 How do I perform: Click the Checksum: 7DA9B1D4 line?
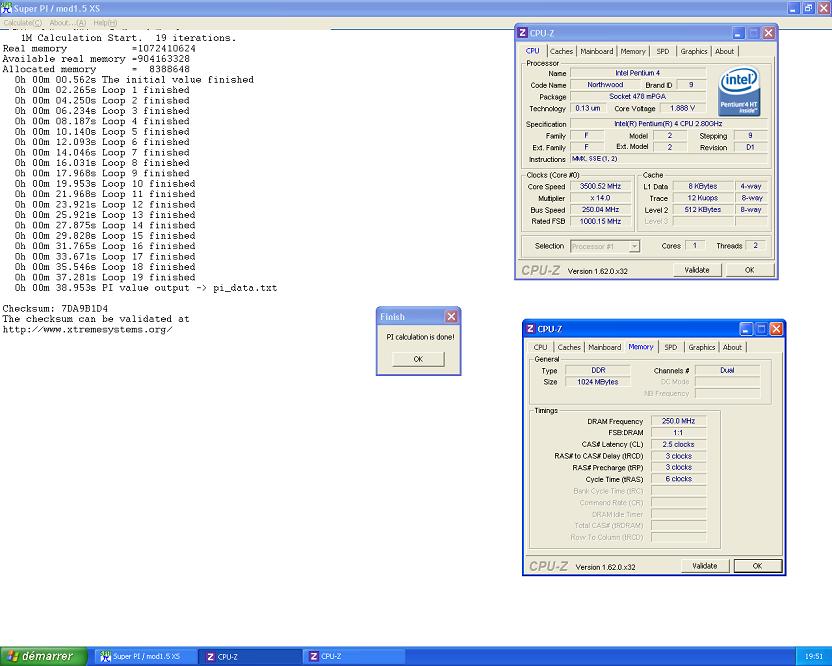[x=55, y=308]
